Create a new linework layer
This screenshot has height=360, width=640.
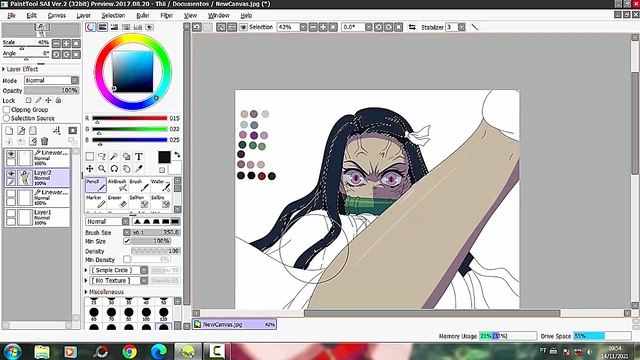click(21, 131)
